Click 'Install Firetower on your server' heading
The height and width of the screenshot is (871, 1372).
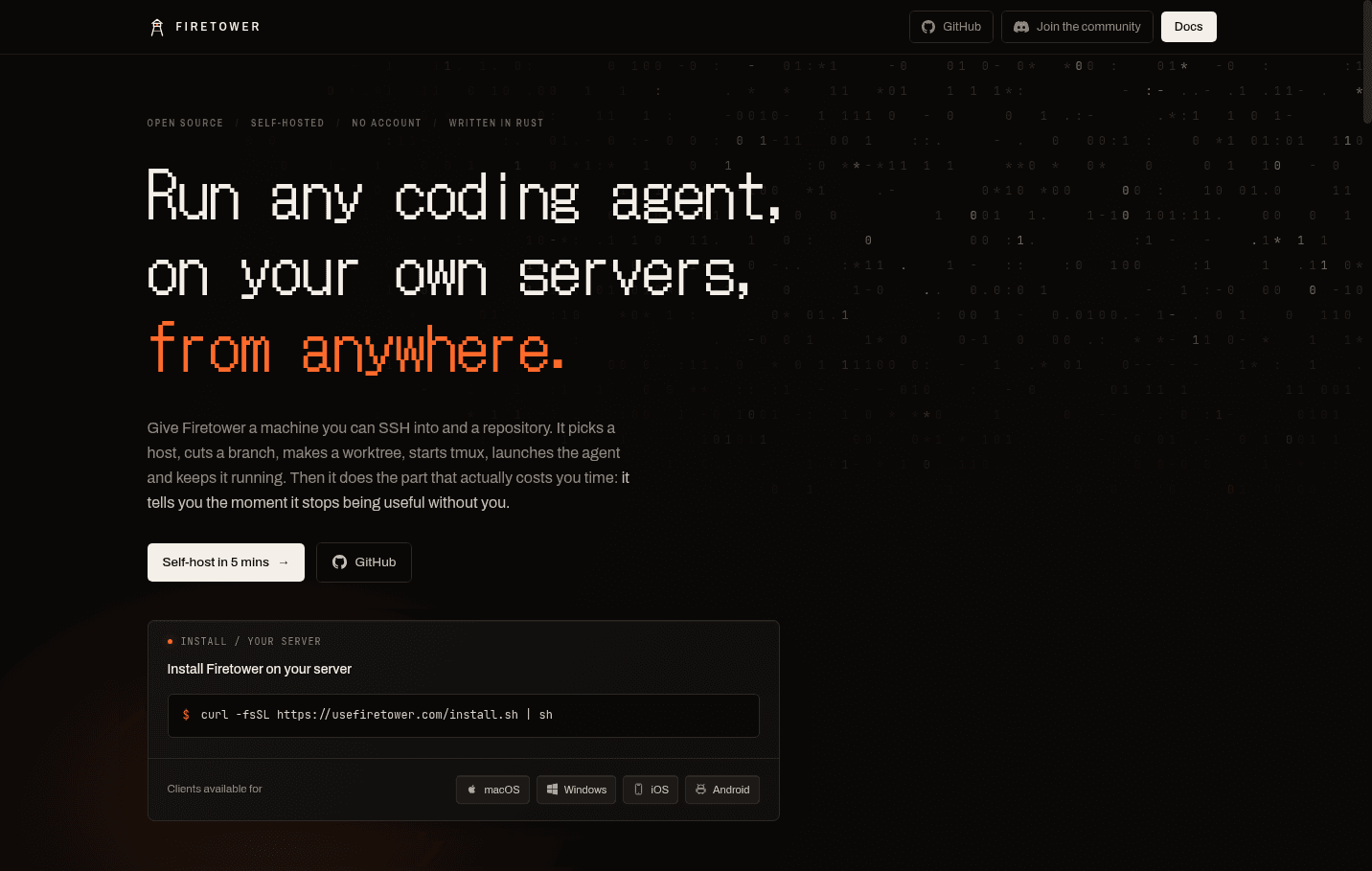[260, 669]
